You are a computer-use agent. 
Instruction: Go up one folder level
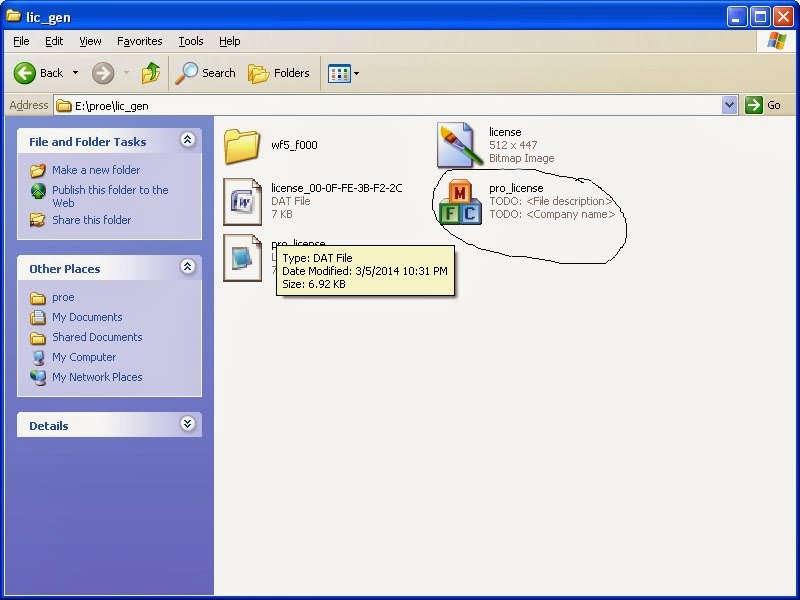click(x=151, y=73)
